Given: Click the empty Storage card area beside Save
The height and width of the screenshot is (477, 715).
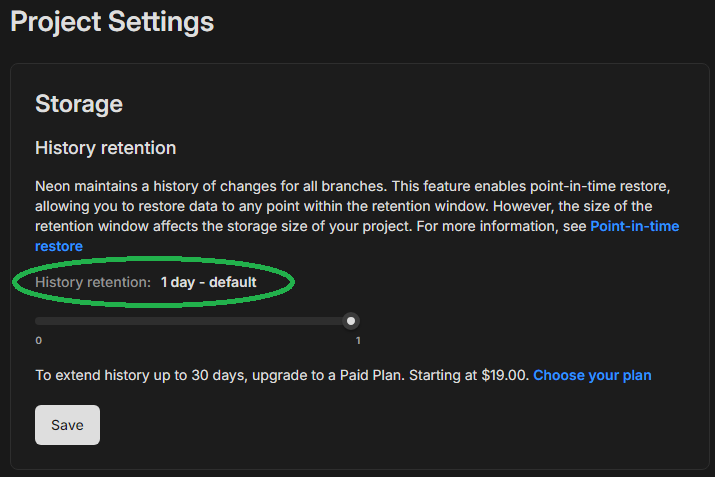Looking at the screenshot, I should point(400,425).
